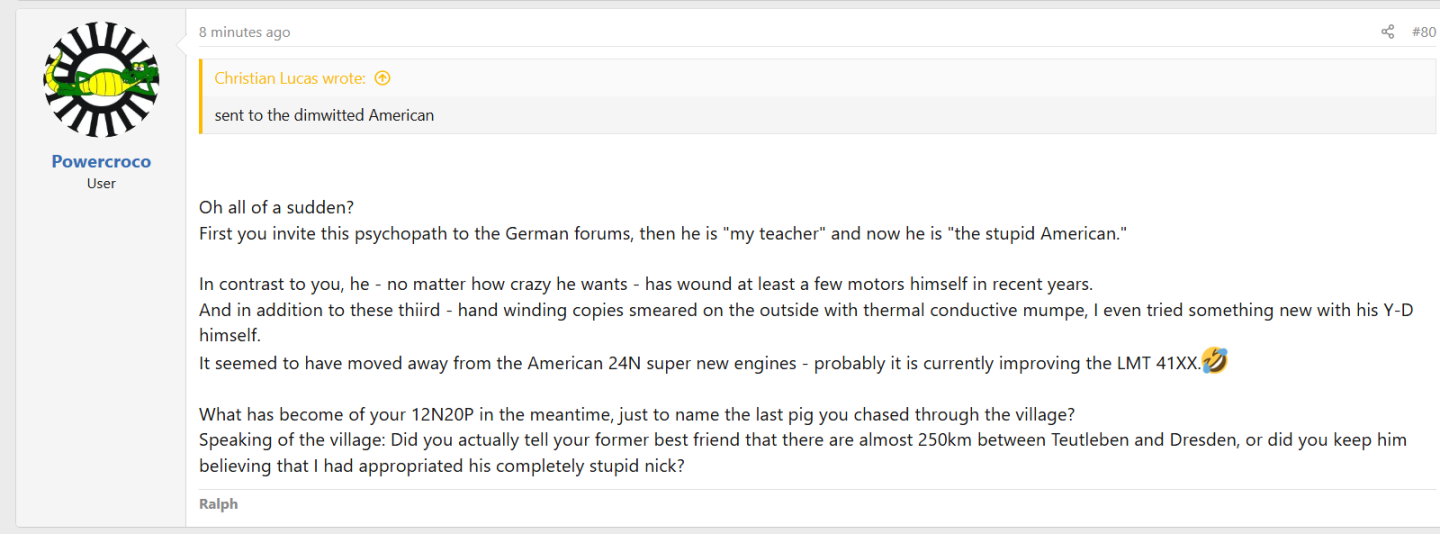Image resolution: width=1440 pixels, height=534 pixels.
Task: Click the '8 minutes ago' timestamp
Action: pyautogui.click(x=244, y=32)
